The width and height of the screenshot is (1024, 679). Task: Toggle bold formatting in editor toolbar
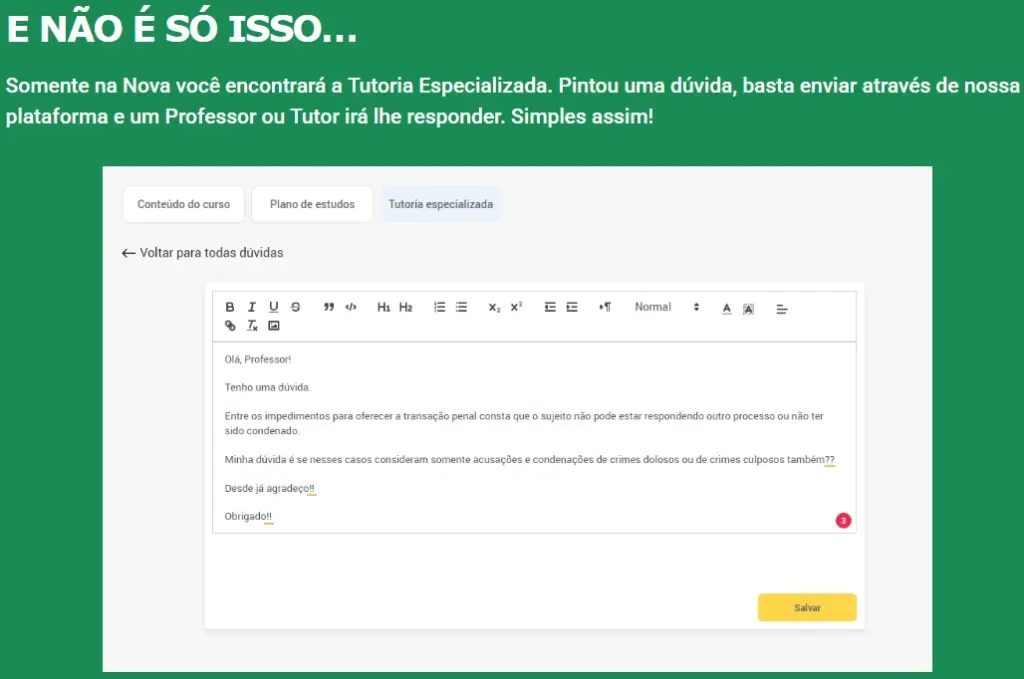[x=230, y=307]
